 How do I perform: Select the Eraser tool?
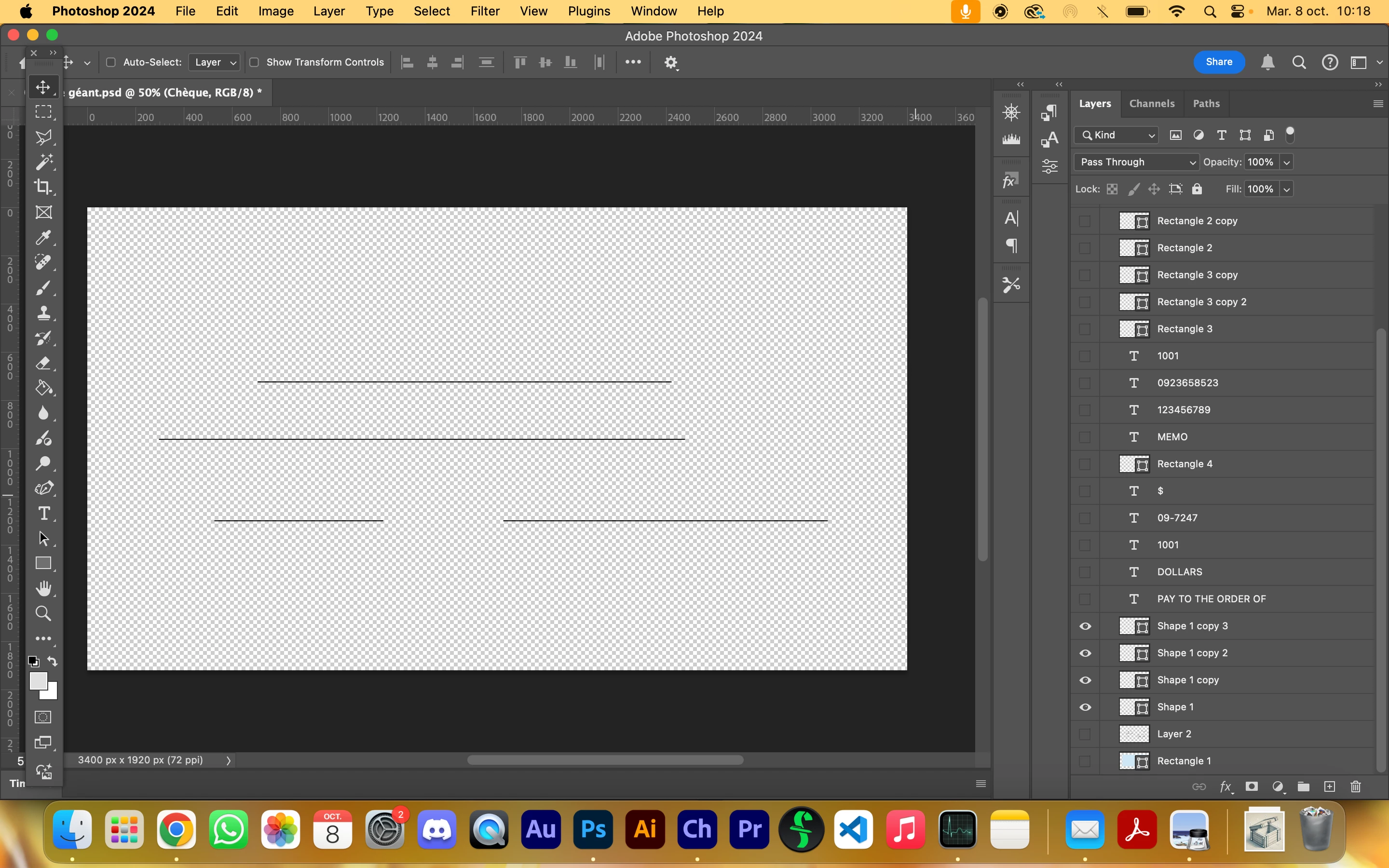[x=43, y=364]
